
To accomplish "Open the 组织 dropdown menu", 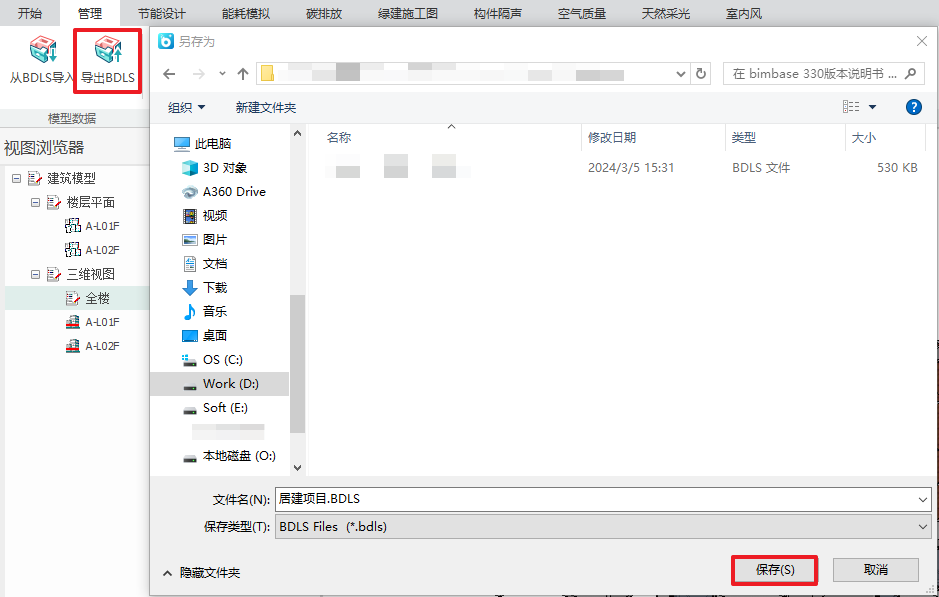I will click(x=186, y=108).
